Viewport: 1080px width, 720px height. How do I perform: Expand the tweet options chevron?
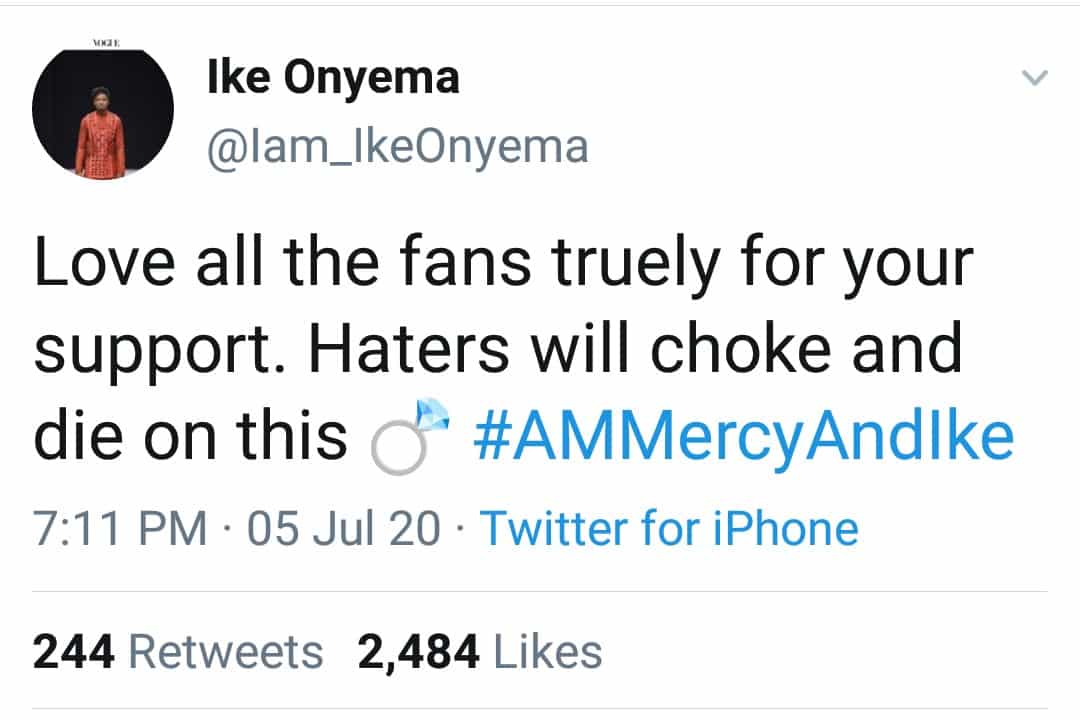1035,78
